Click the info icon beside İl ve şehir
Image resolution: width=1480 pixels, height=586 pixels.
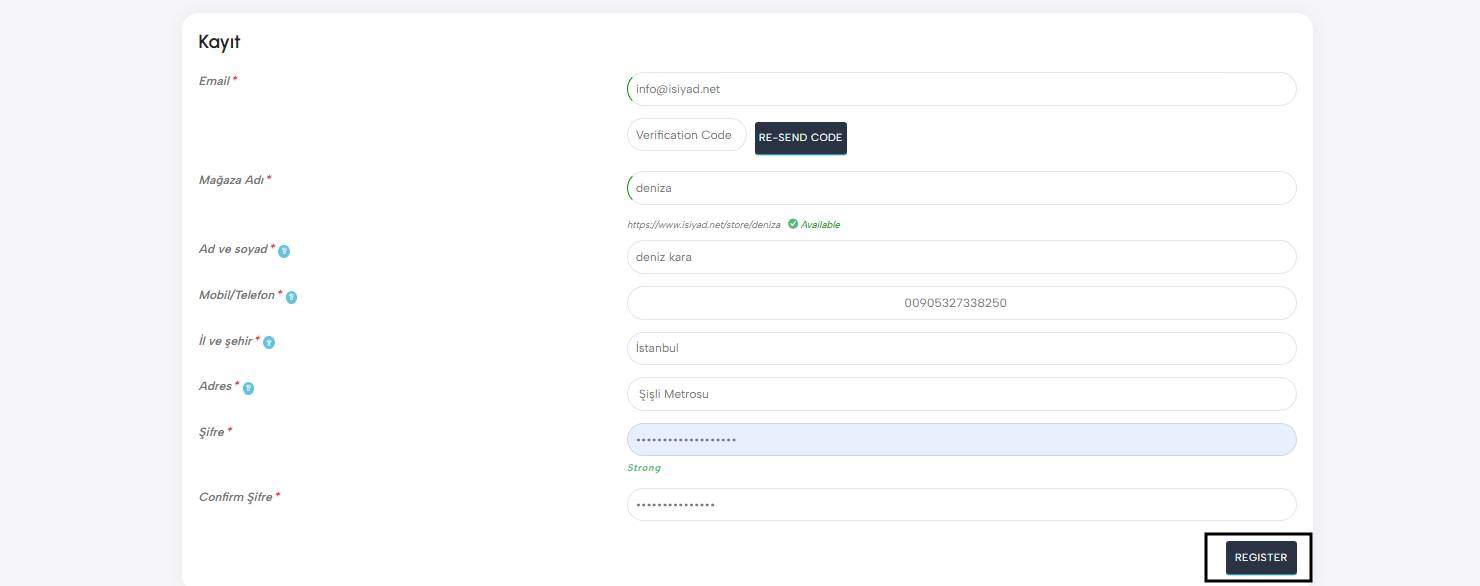click(x=269, y=343)
